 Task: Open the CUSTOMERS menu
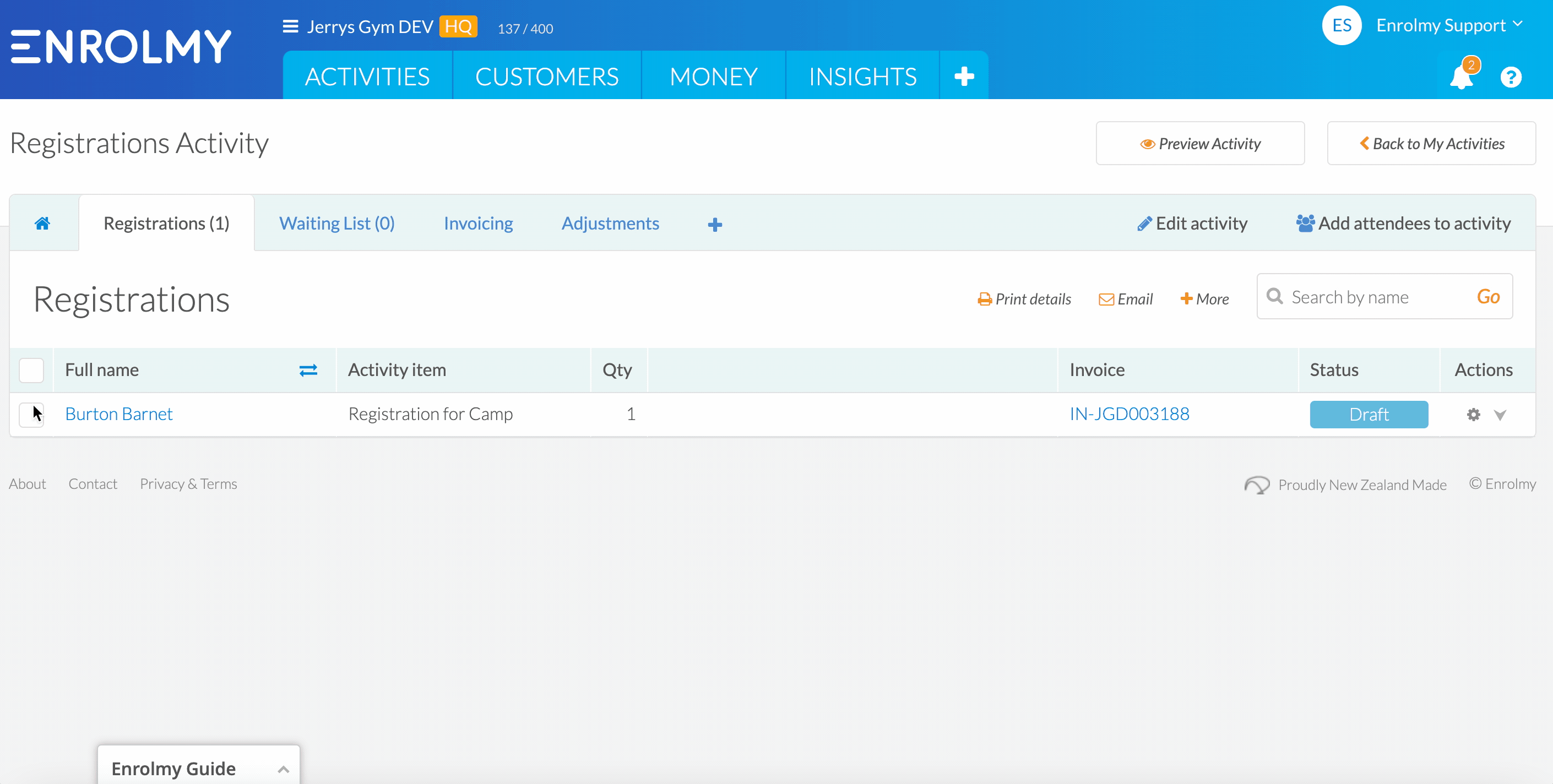tap(547, 76)
